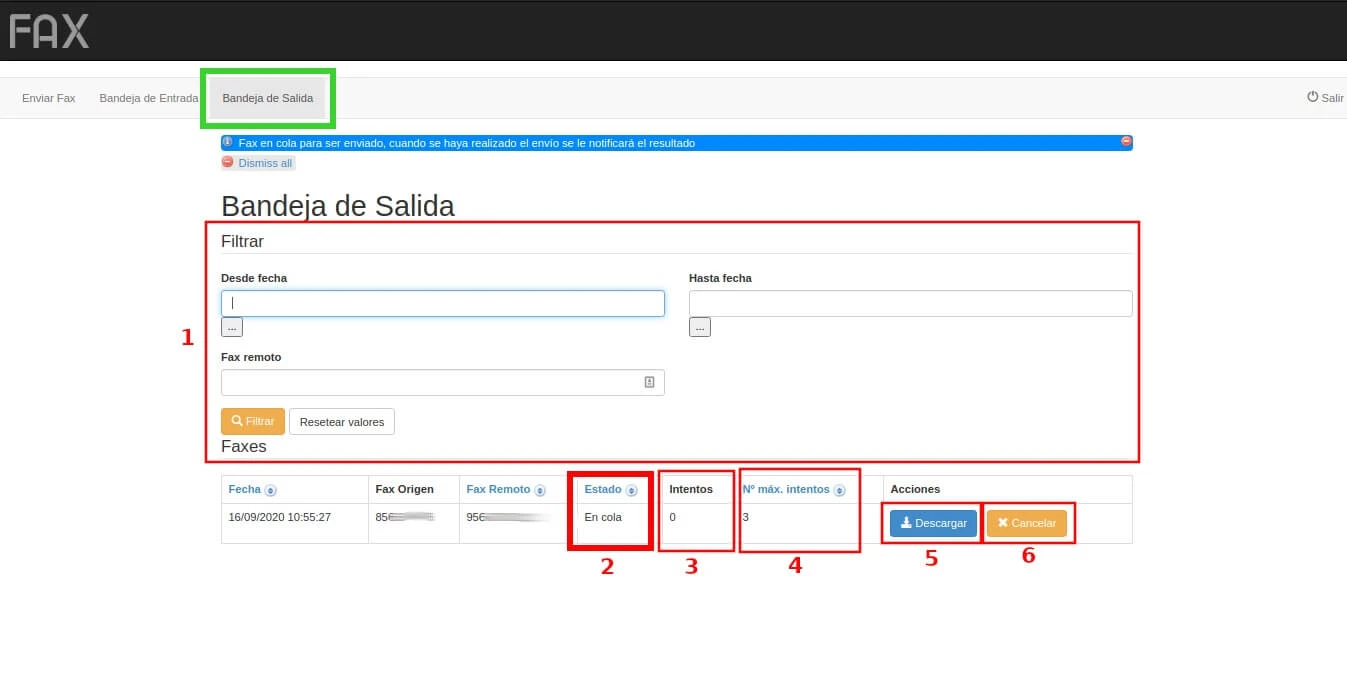Click the sort icon next to Fecha
The width and height of the screenshot is (1347, 689).
coord(271,490)
